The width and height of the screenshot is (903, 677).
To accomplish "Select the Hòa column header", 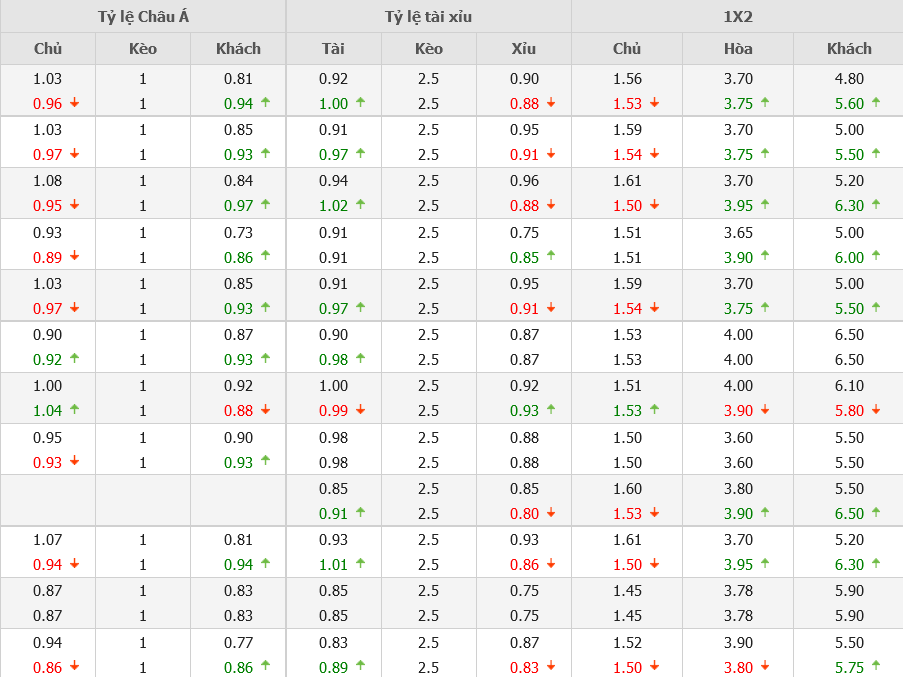I will [x=738, y=48].
